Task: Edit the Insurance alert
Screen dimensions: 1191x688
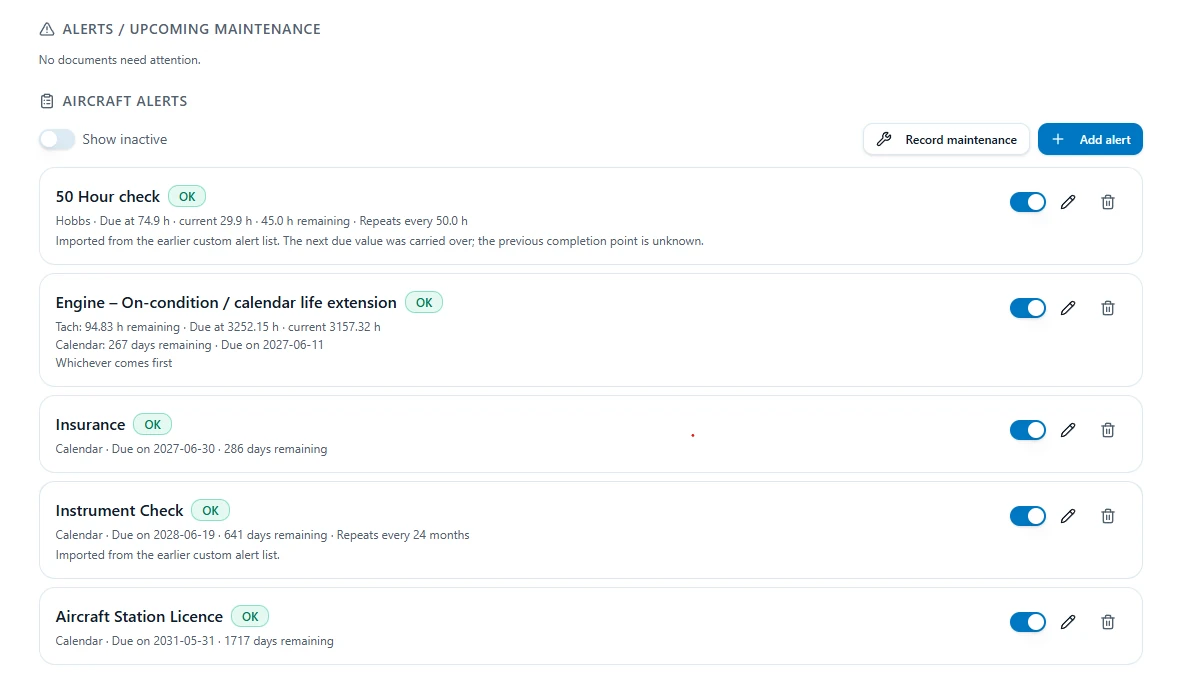Action: [x=1068, y=430]
